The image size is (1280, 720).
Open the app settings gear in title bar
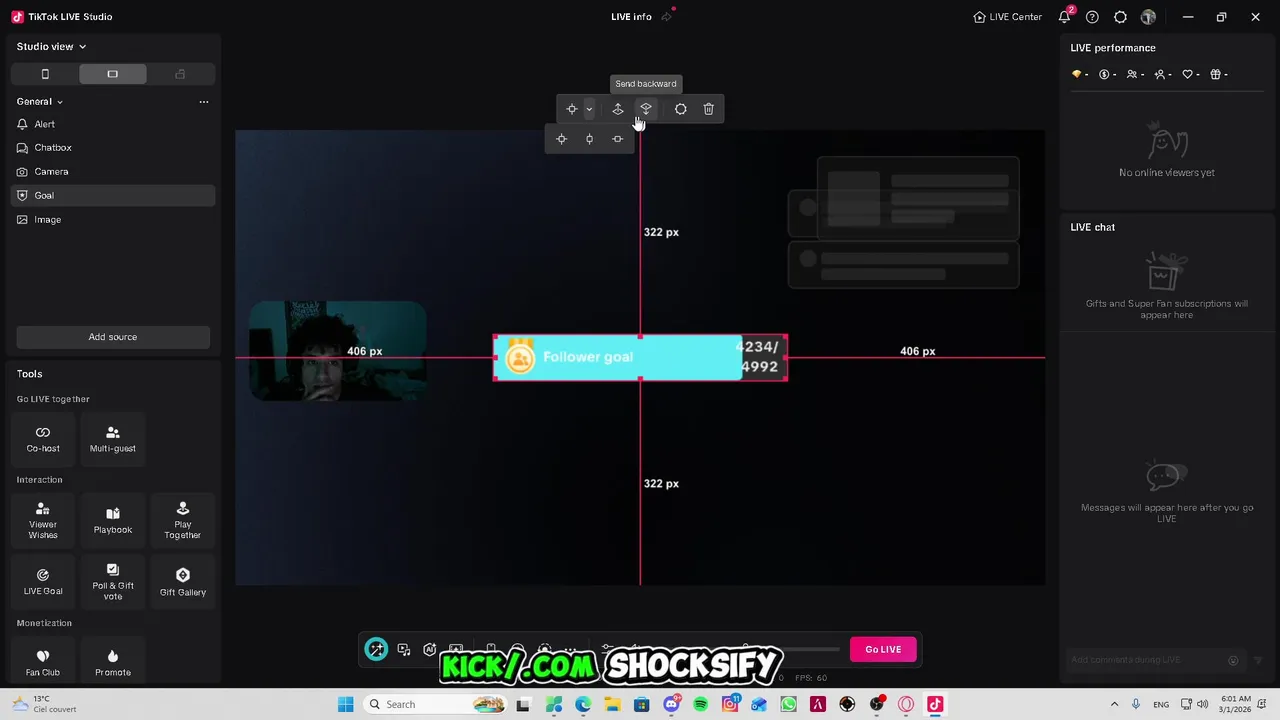point(1120,17)
